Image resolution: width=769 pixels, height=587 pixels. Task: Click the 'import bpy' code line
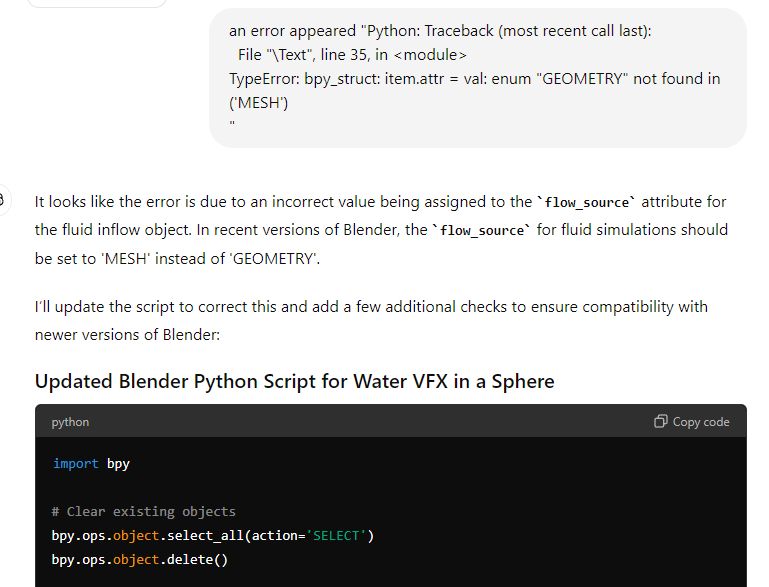pos(91,464)
